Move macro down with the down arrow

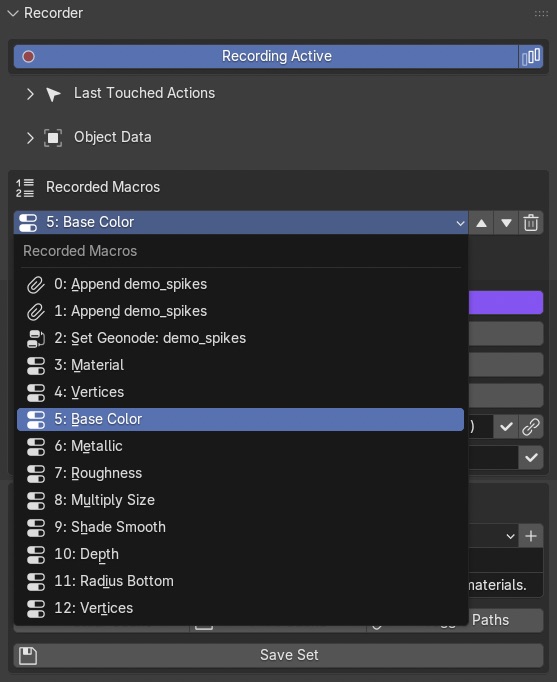(x=506, y=223)
